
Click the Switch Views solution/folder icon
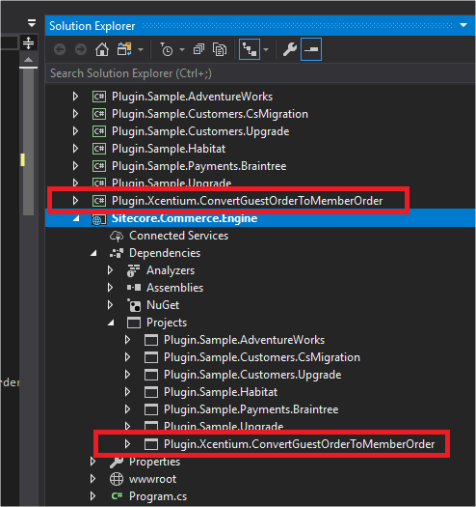pos(124,50)
